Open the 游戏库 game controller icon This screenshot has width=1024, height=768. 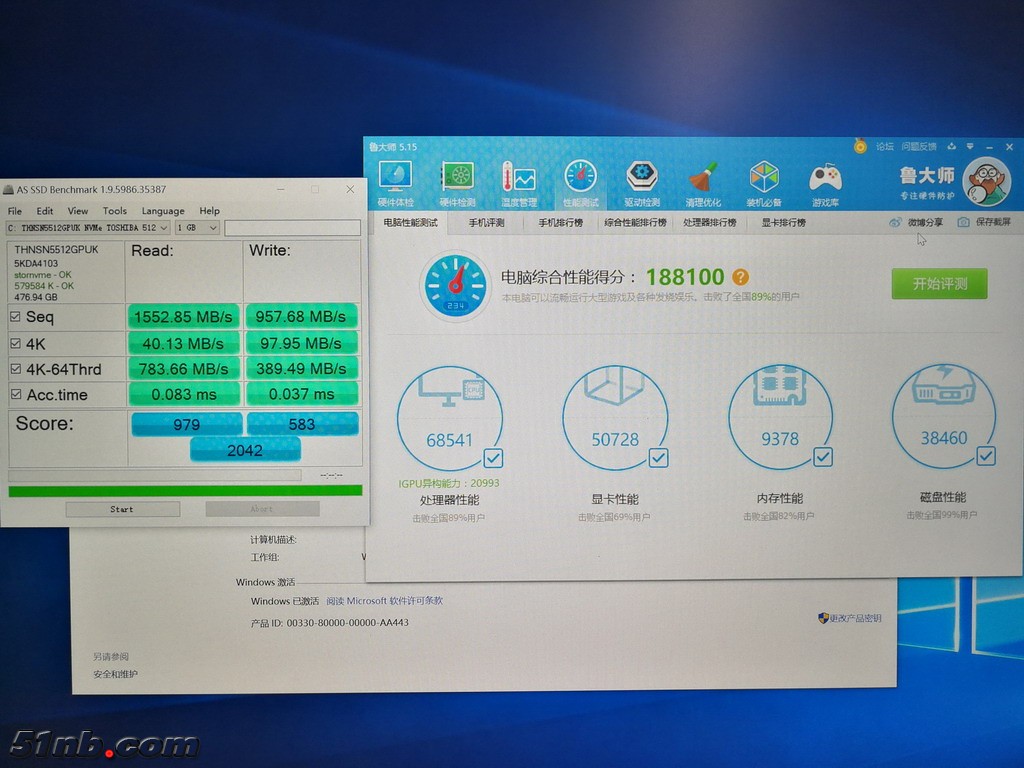825,180
